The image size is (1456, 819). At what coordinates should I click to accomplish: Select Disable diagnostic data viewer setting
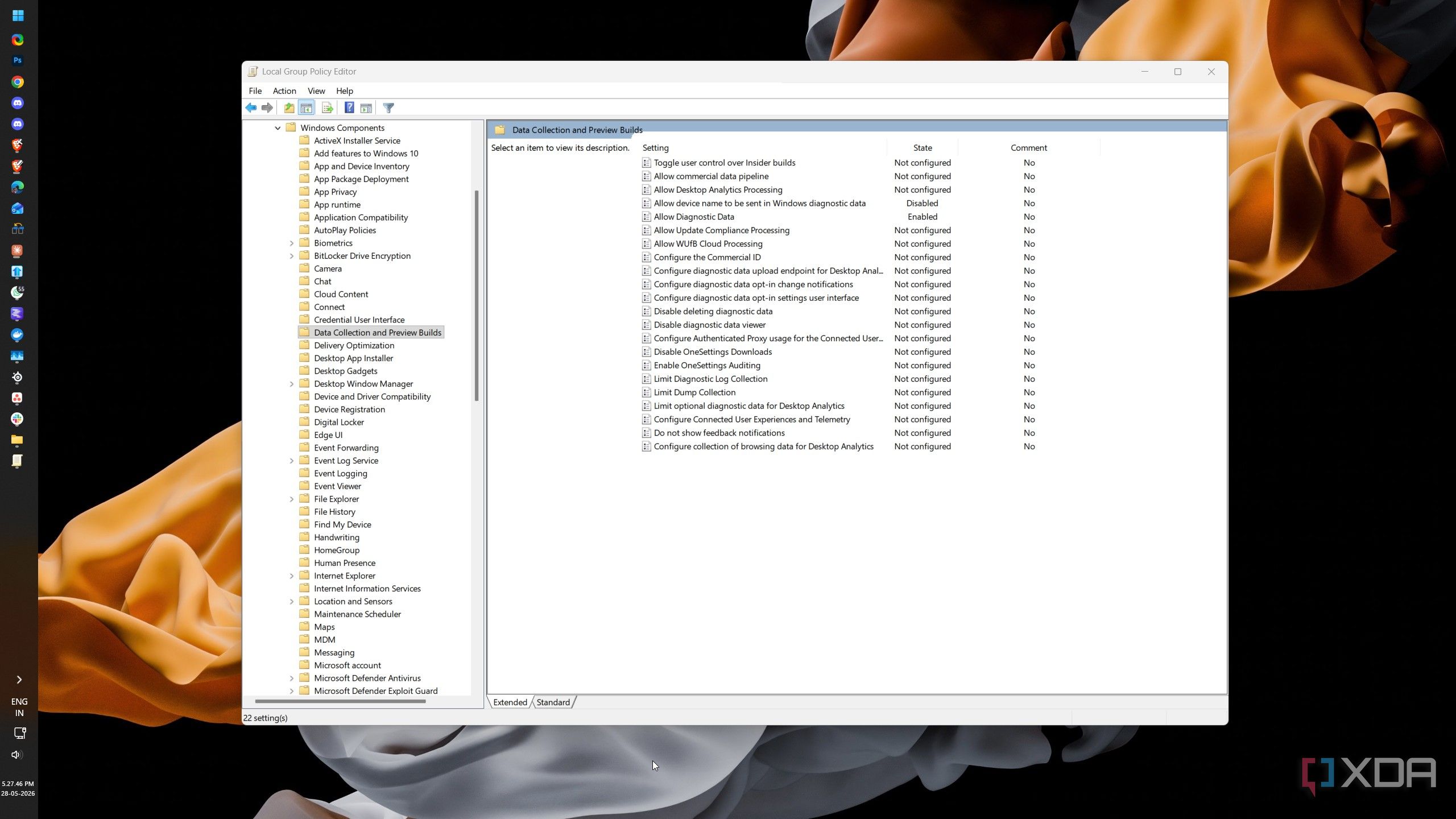point(709,325)
